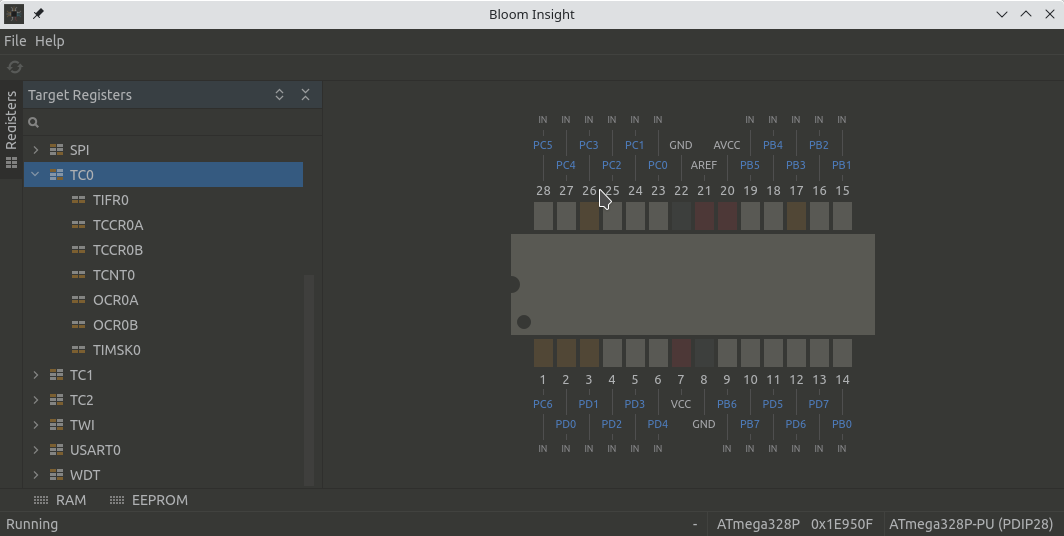Toggle pin 26 PC3 on the chip

tap(589, 216)
